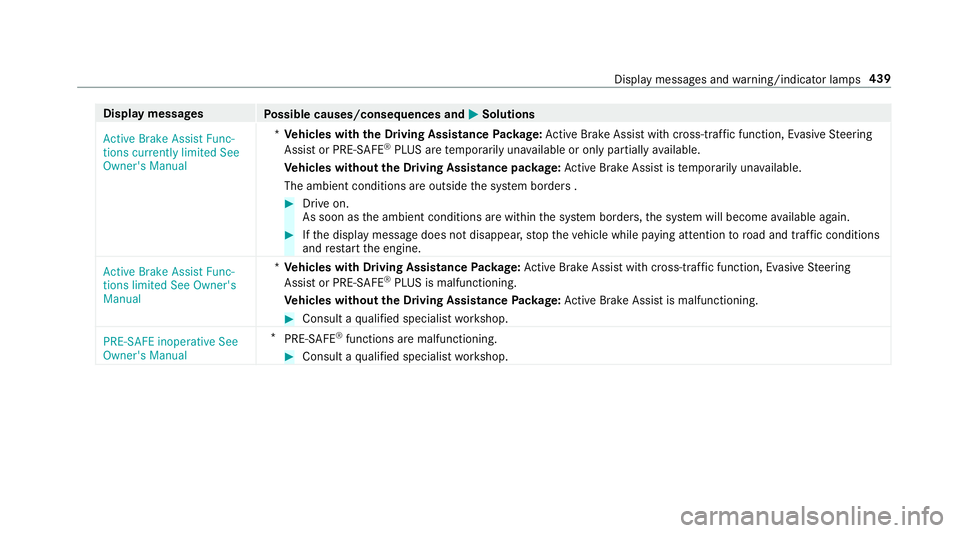Click the arrow bullet beside 'Drive on.'

pos(290,204)
